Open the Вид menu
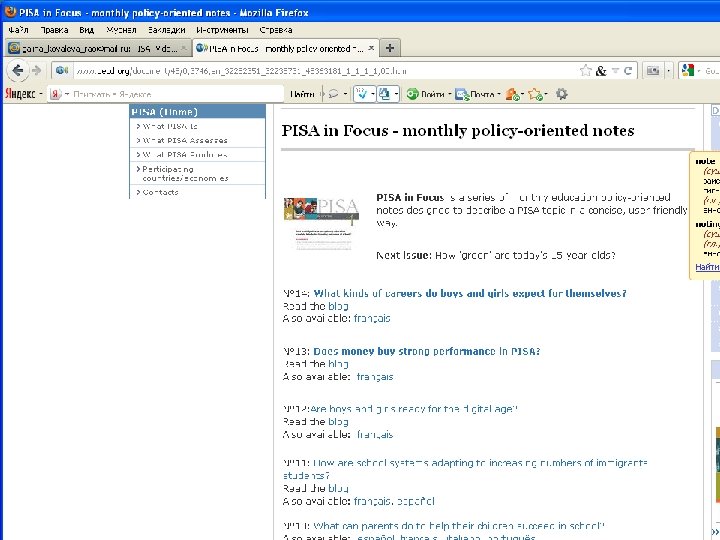 [86, 30]
